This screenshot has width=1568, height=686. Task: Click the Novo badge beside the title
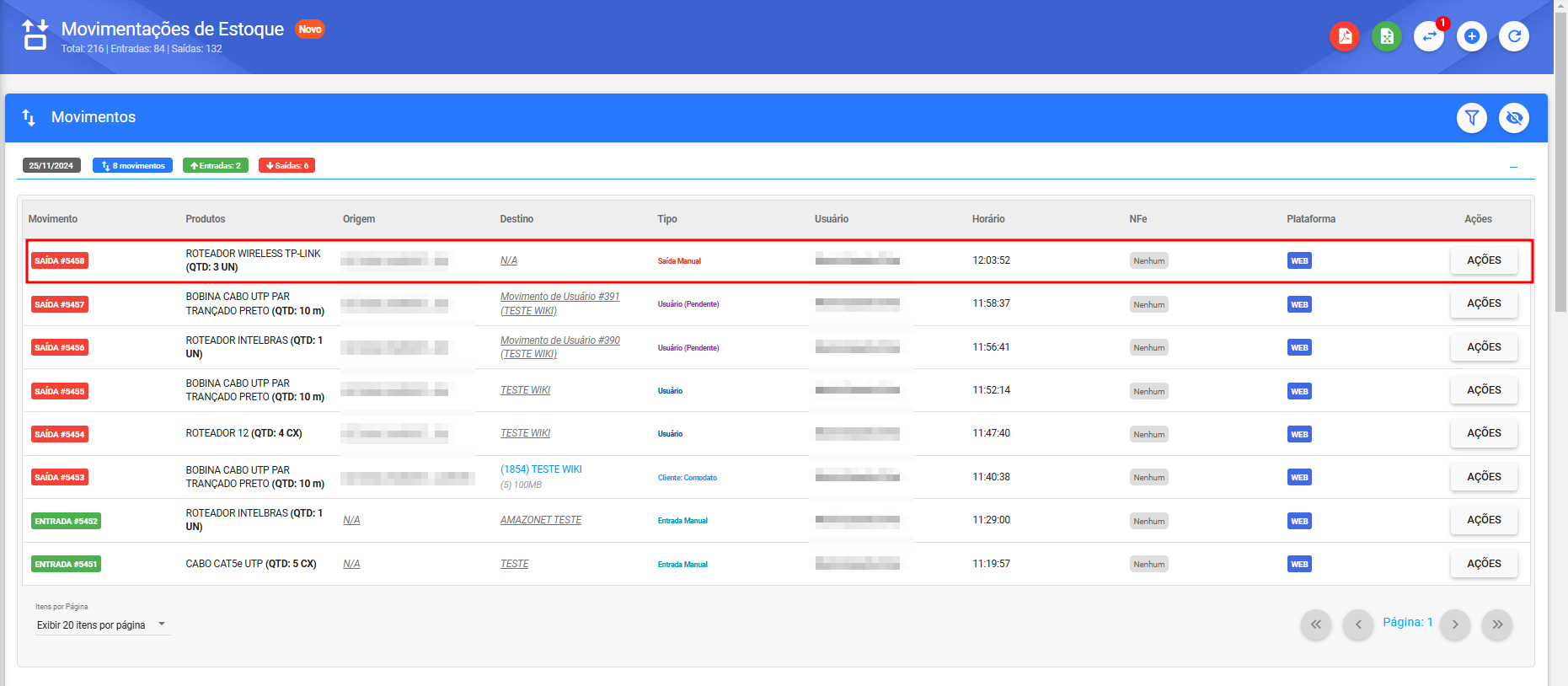pyautogui.click(x=310, y=29)
